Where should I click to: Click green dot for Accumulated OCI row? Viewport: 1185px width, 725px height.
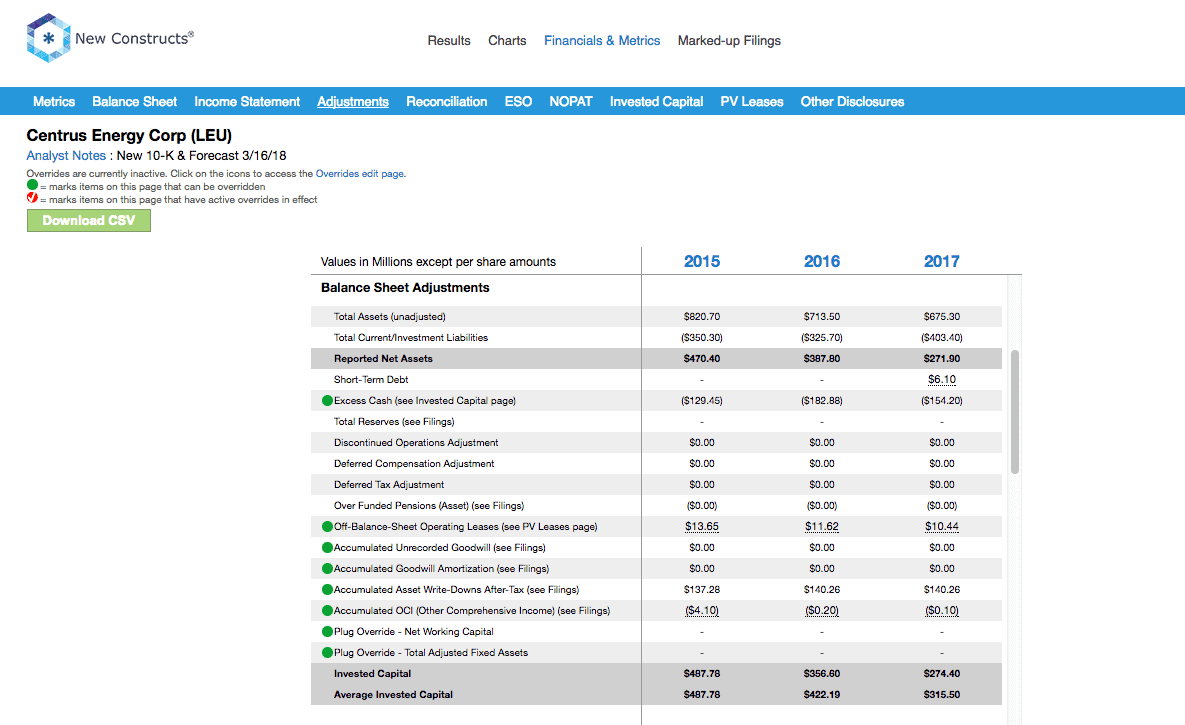[x=327, y=611]
